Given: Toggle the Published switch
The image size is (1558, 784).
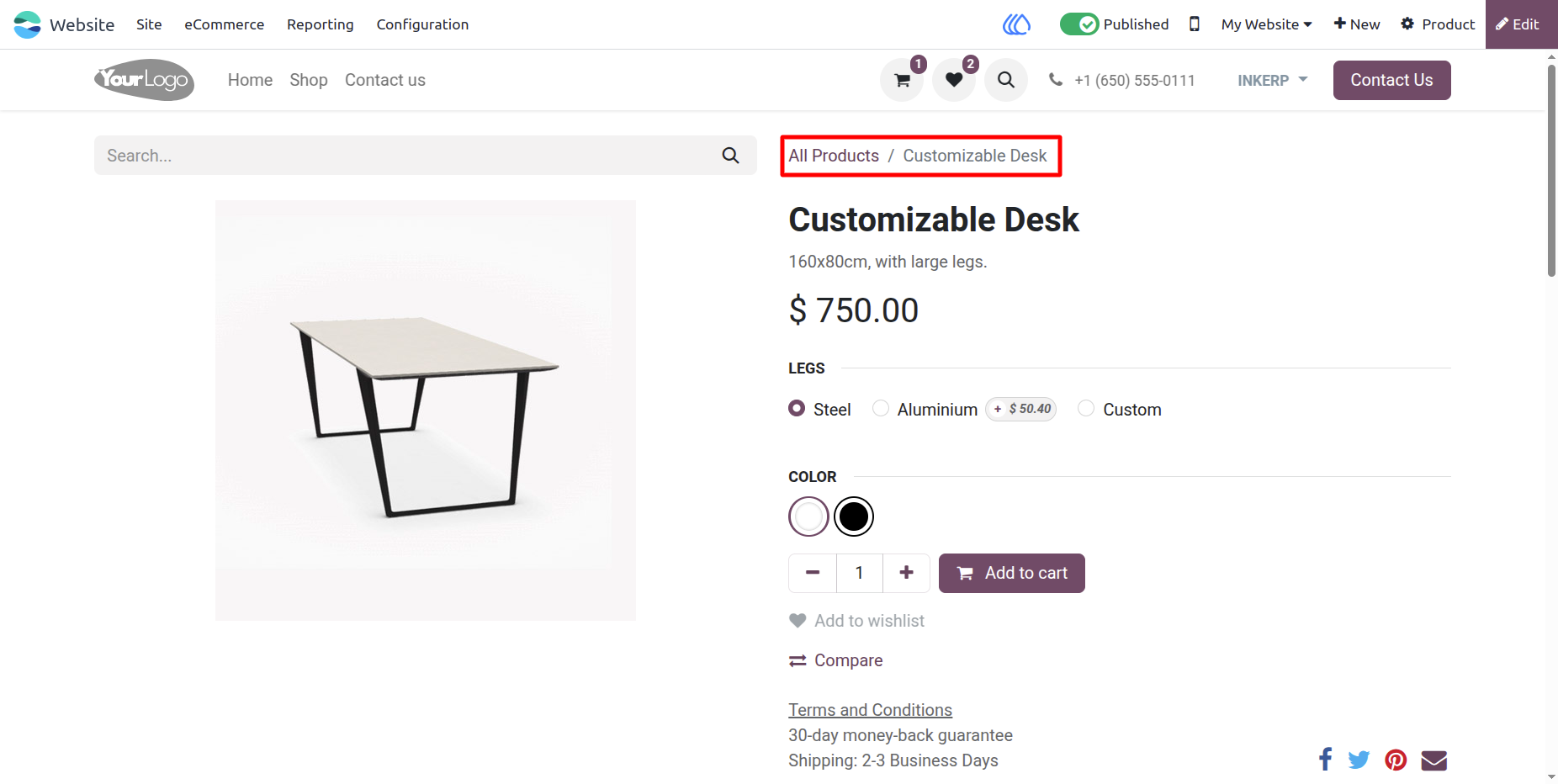Looking at the screenshot, I should tap(1079, 24).
